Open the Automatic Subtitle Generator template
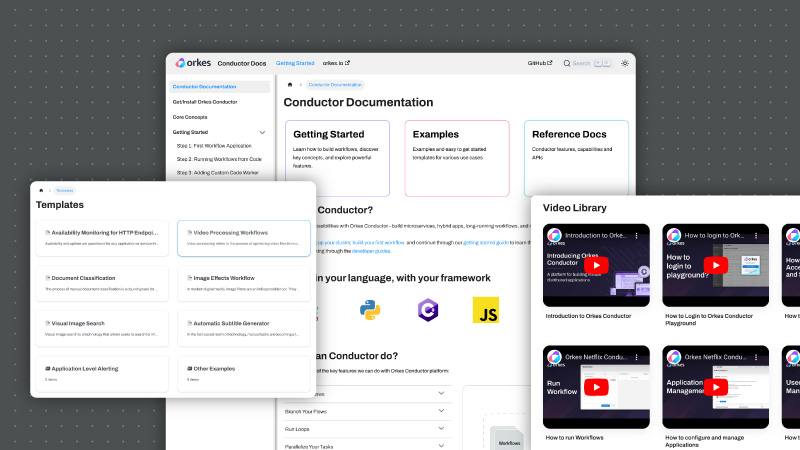Image resolution: width=800 pixels, height=450 pixels. point(244,329)
